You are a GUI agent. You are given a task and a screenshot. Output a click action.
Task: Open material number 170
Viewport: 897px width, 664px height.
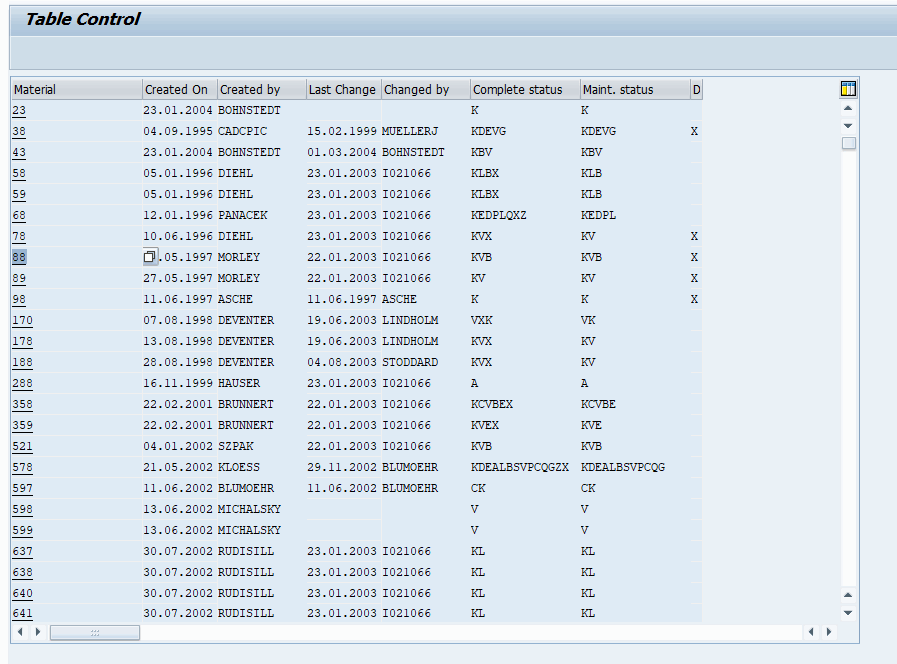click(x=22, y=320)
